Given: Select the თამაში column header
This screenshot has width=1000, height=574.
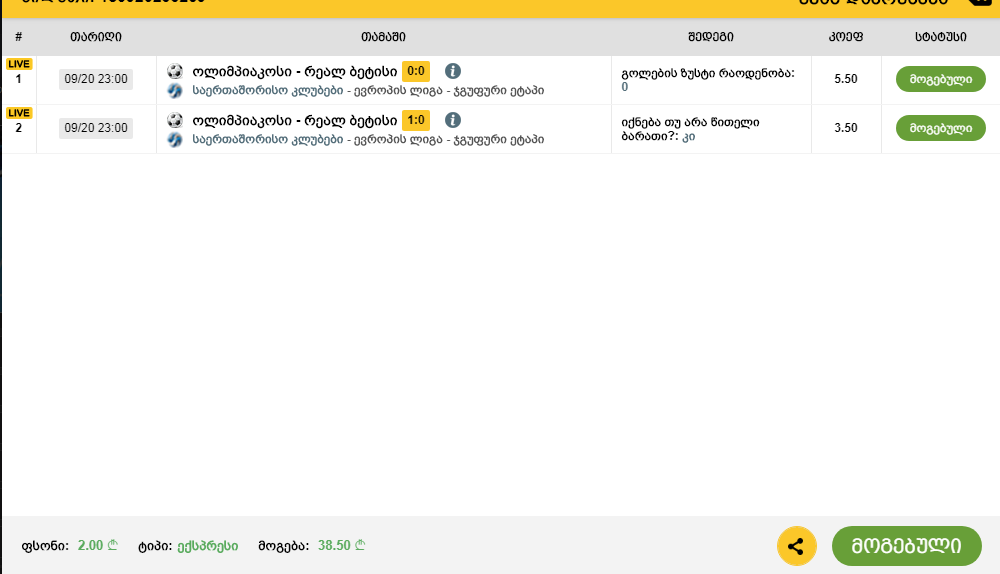Looking at the screenshot, I should [x=383, y=37].
